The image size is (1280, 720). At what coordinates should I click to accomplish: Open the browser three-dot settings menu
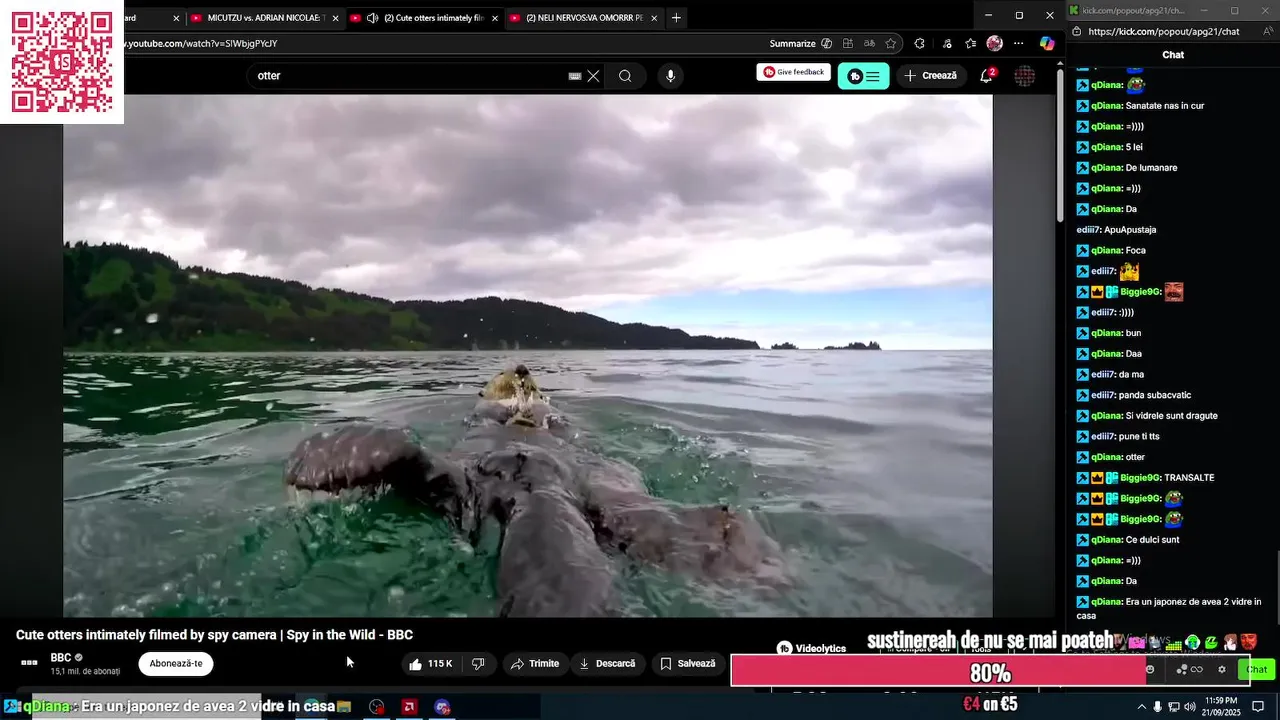[x=1019, y=44]
